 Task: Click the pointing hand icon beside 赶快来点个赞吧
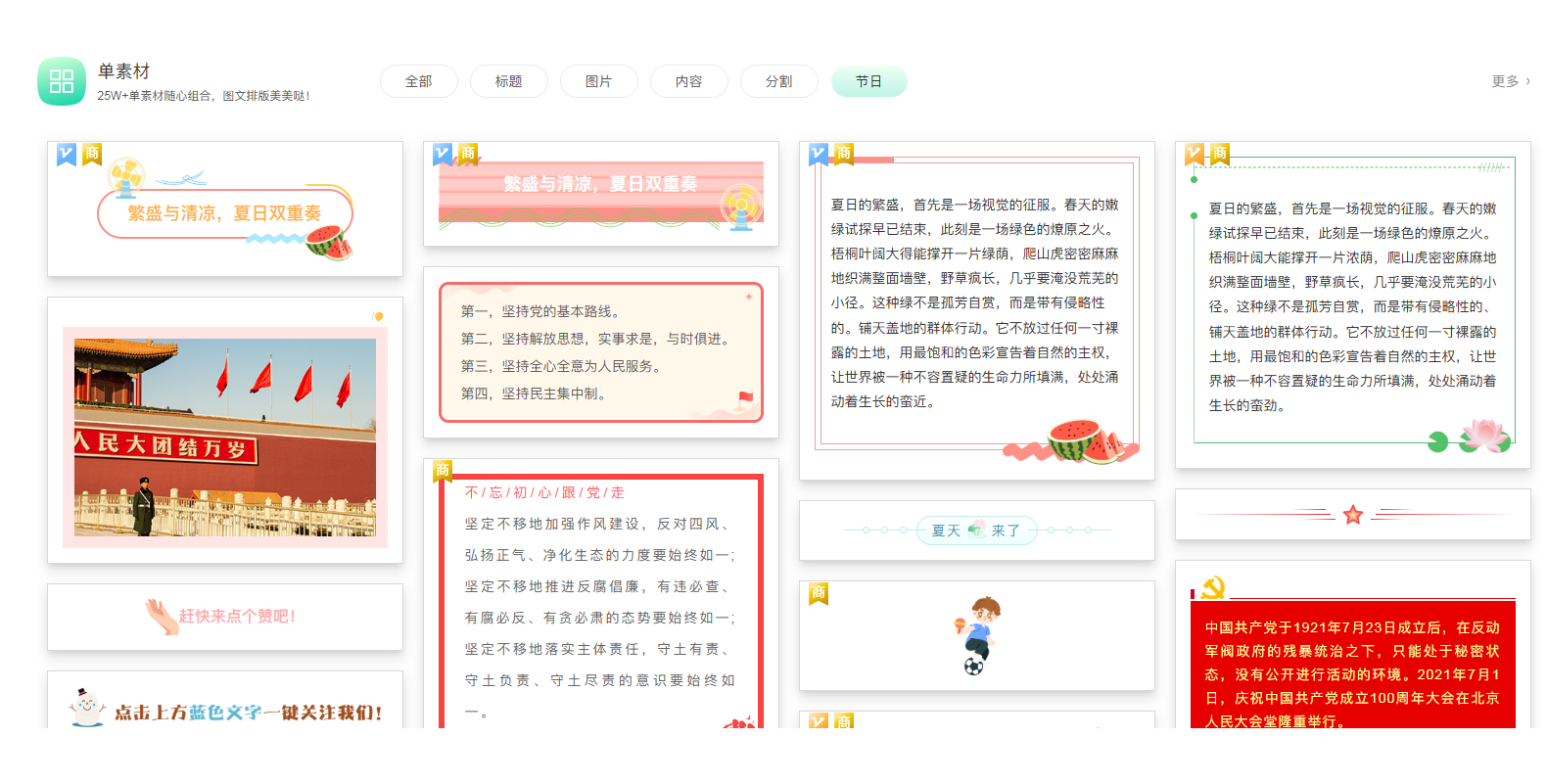coord(161,616)
